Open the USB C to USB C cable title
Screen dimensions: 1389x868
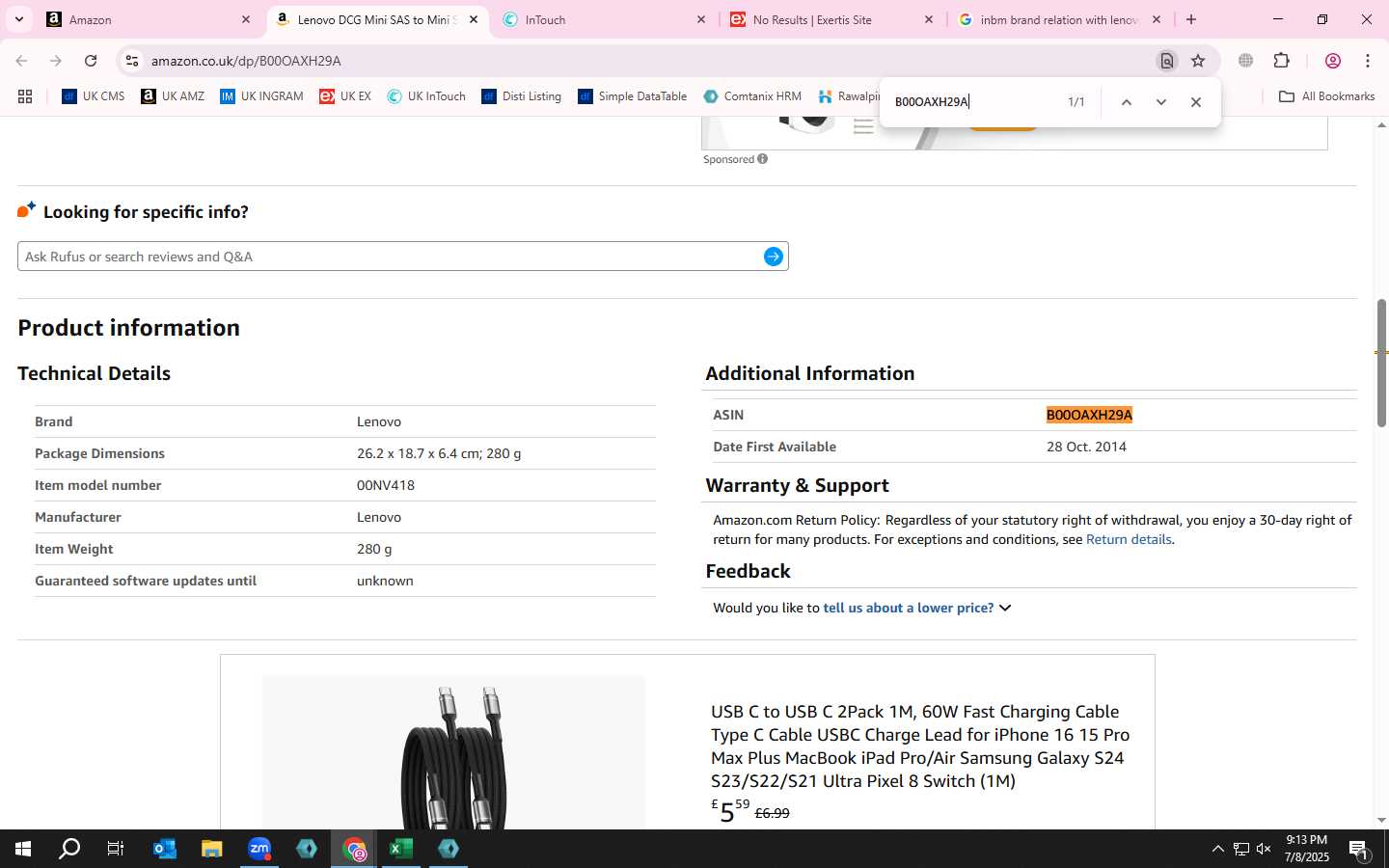pos(920,746)
